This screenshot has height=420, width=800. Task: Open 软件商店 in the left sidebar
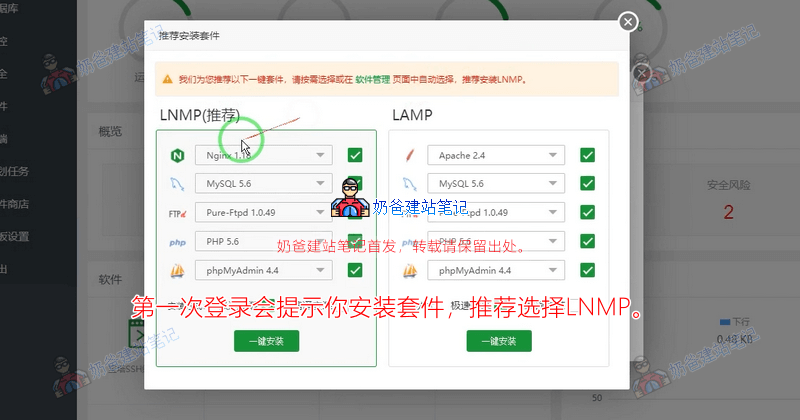click(14, 204)
